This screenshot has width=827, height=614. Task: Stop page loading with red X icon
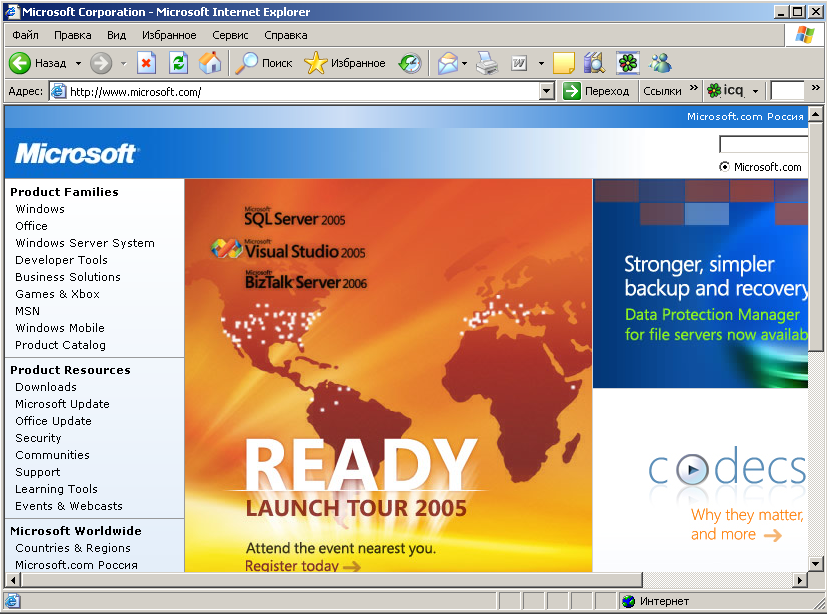(x=146, y=63)
